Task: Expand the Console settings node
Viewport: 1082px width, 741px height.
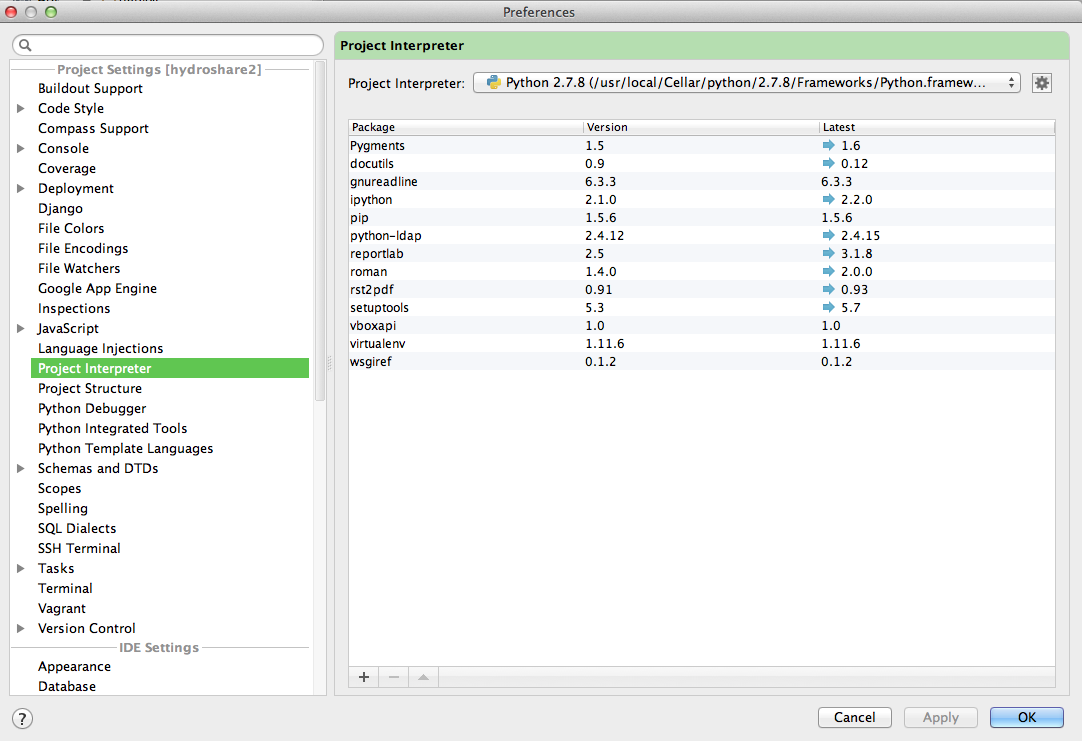Action: click(x=21, y=148)
